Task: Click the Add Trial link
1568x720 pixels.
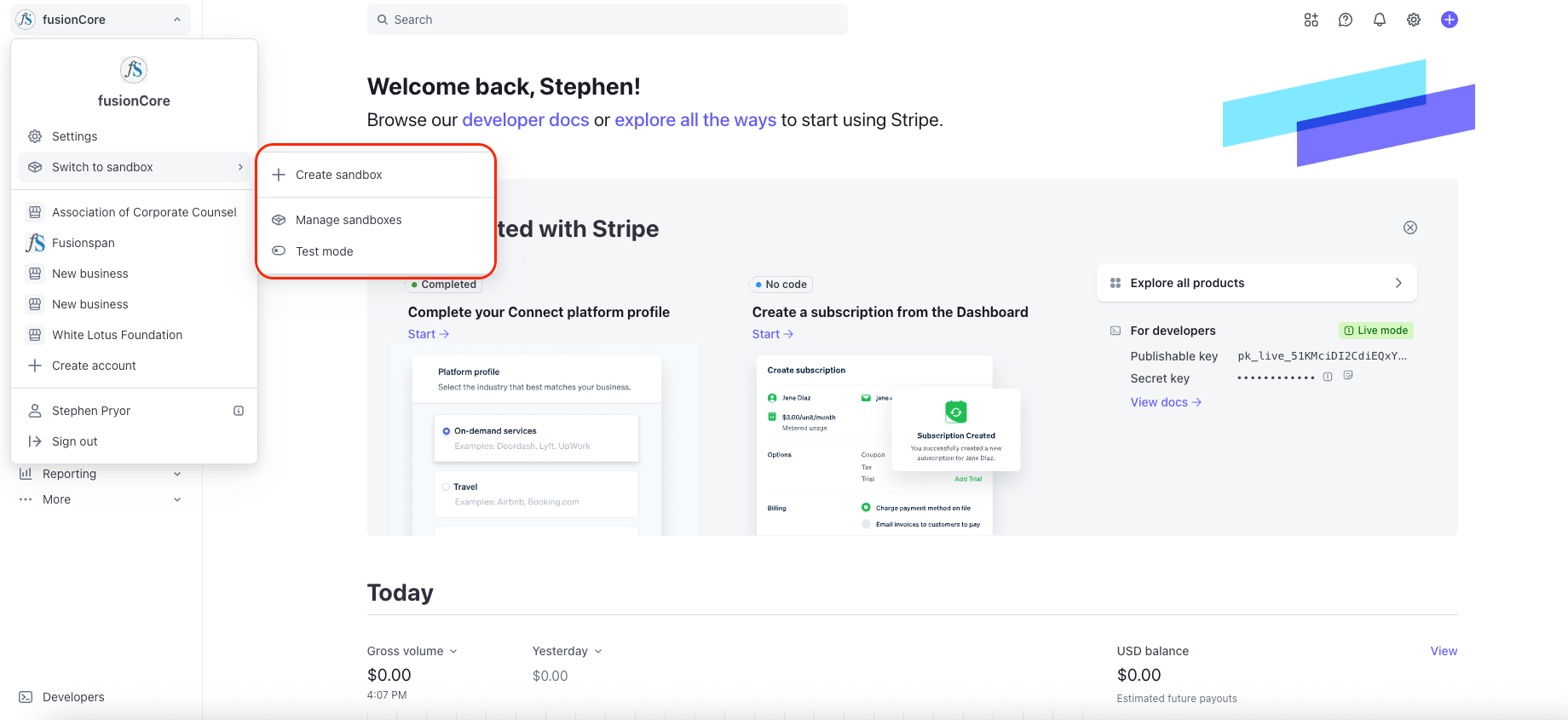Action: tap(968, 479)
